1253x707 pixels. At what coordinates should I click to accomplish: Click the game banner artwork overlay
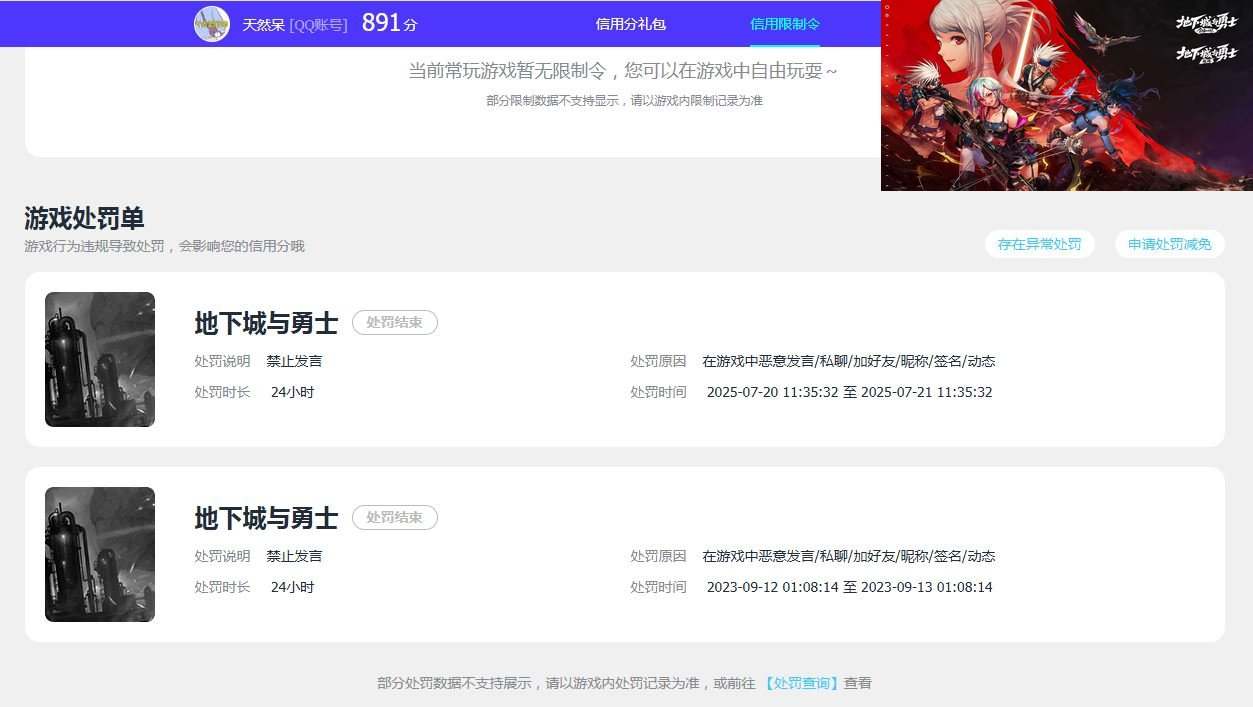click(x=1067, y=95)
